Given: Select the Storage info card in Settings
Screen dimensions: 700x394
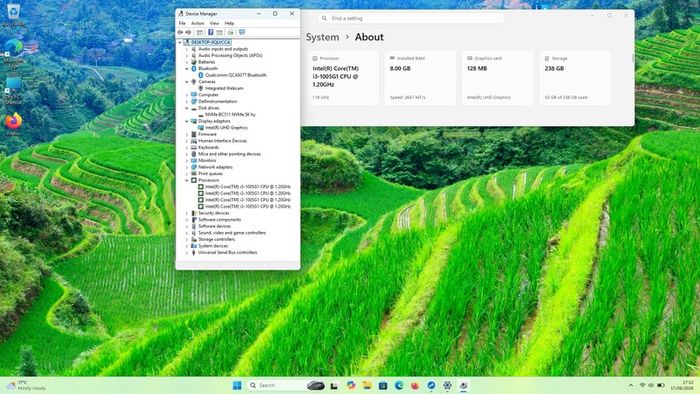Looking at the screenshot, I should pos(575,79).
